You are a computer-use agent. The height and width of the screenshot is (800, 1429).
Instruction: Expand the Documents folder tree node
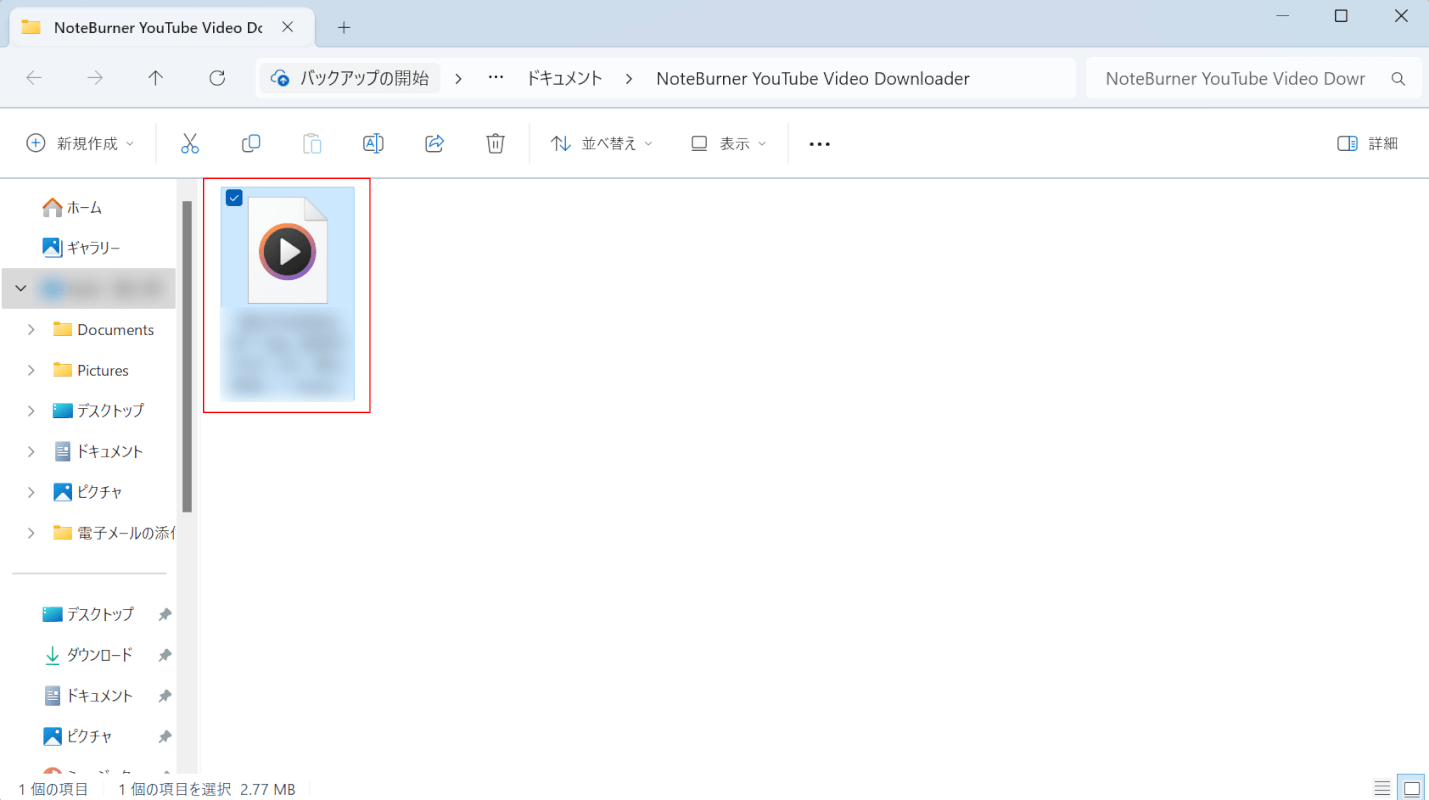31,329
